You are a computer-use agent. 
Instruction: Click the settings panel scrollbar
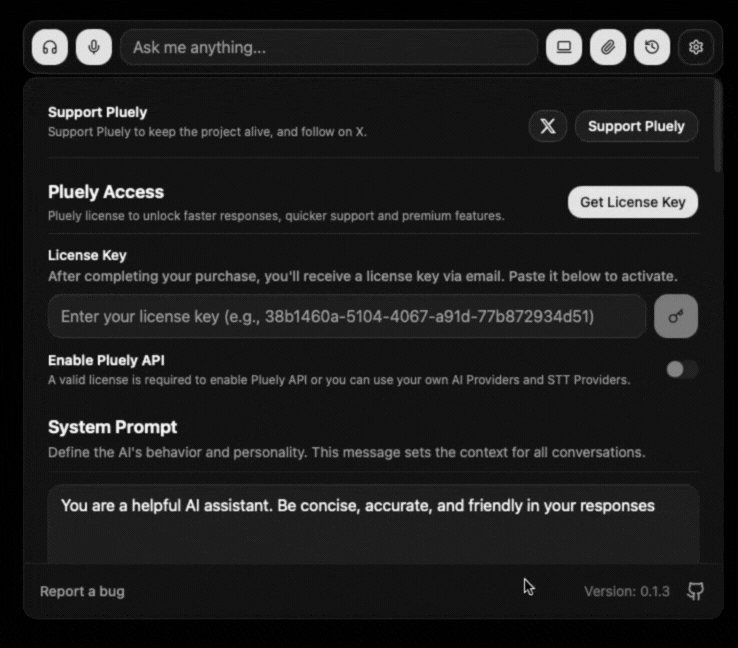717,126
